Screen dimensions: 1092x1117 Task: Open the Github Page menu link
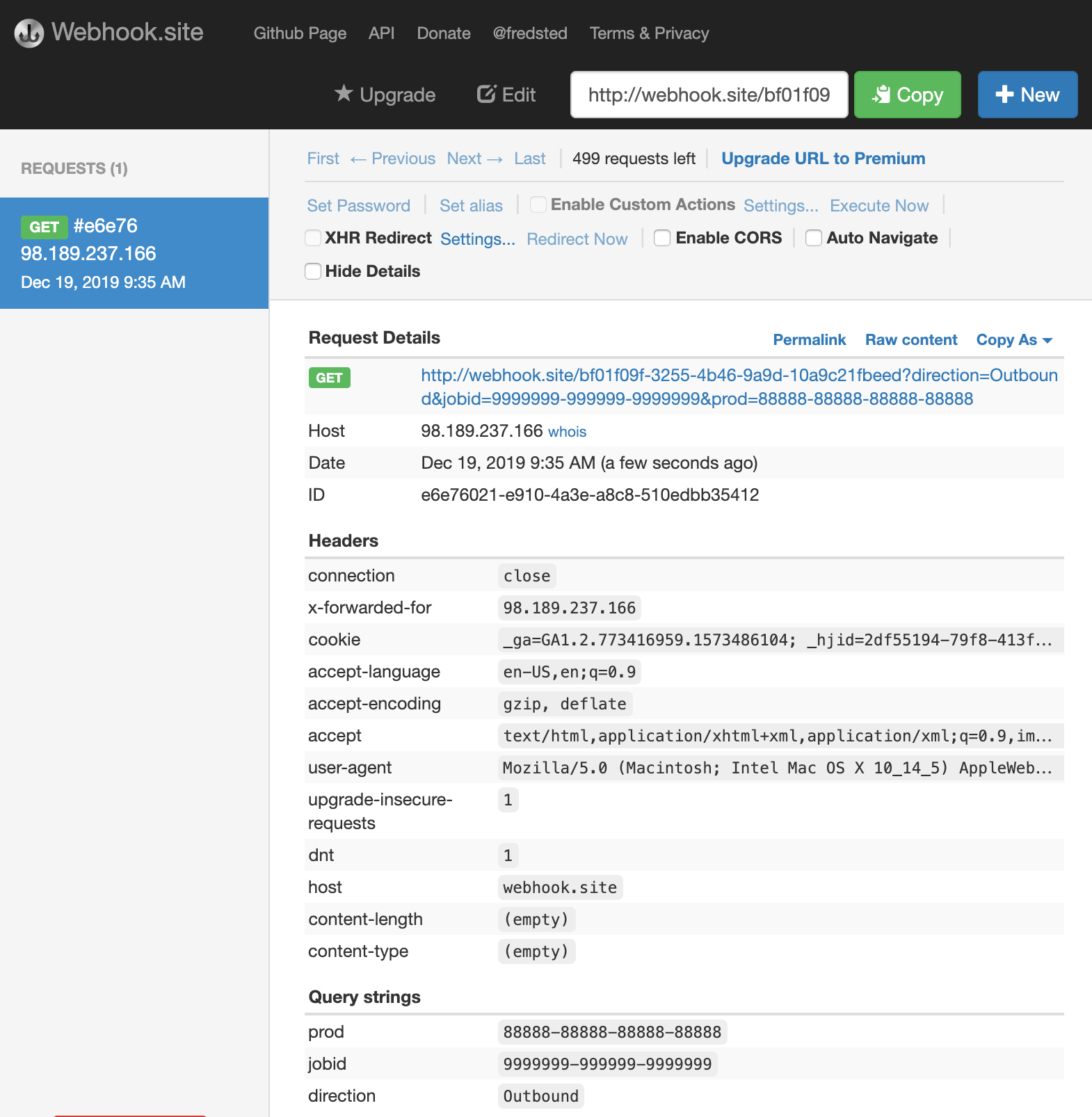[x=300, y=33]
